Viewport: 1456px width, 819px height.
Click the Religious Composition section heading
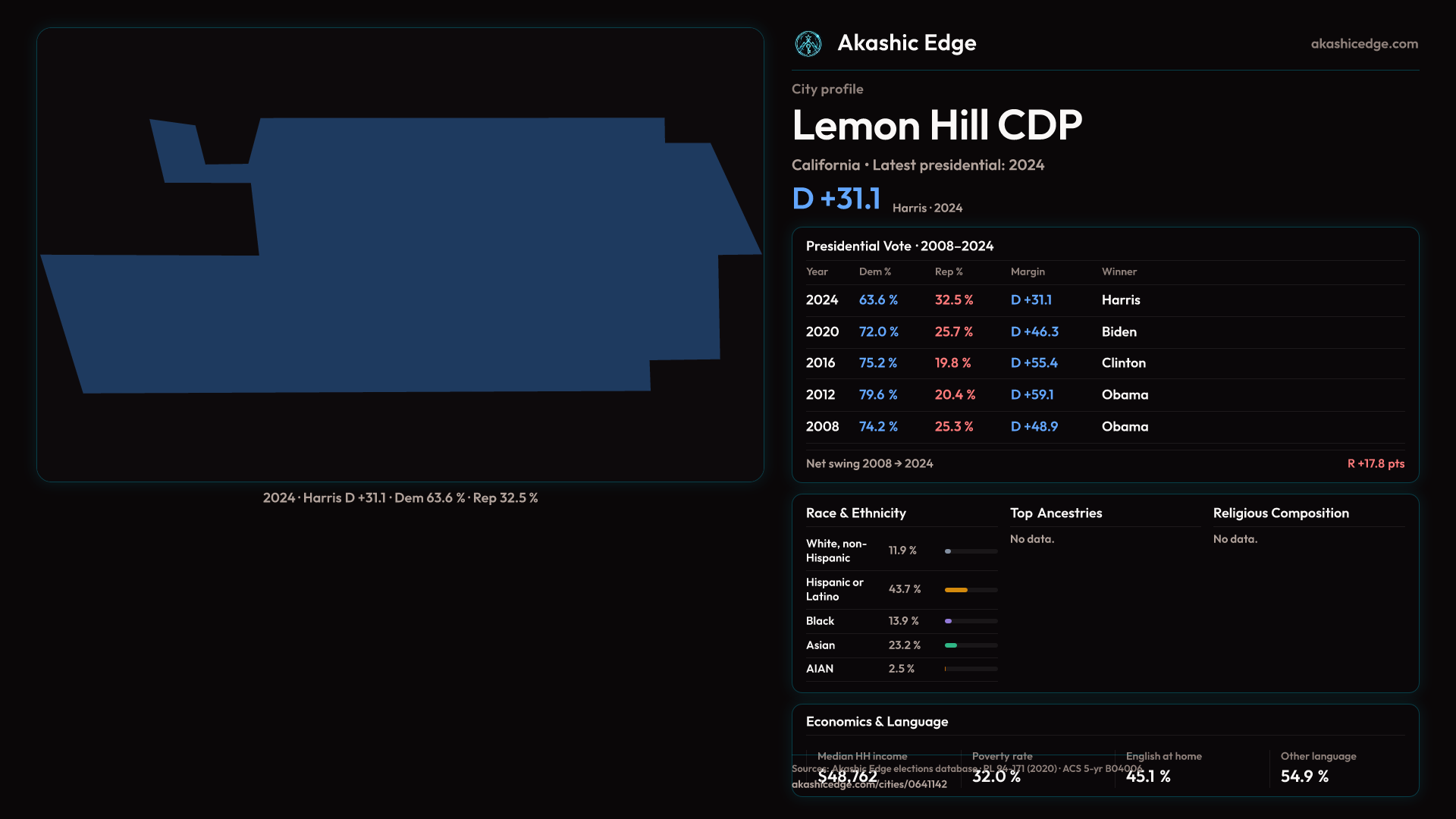(1280, 513)
